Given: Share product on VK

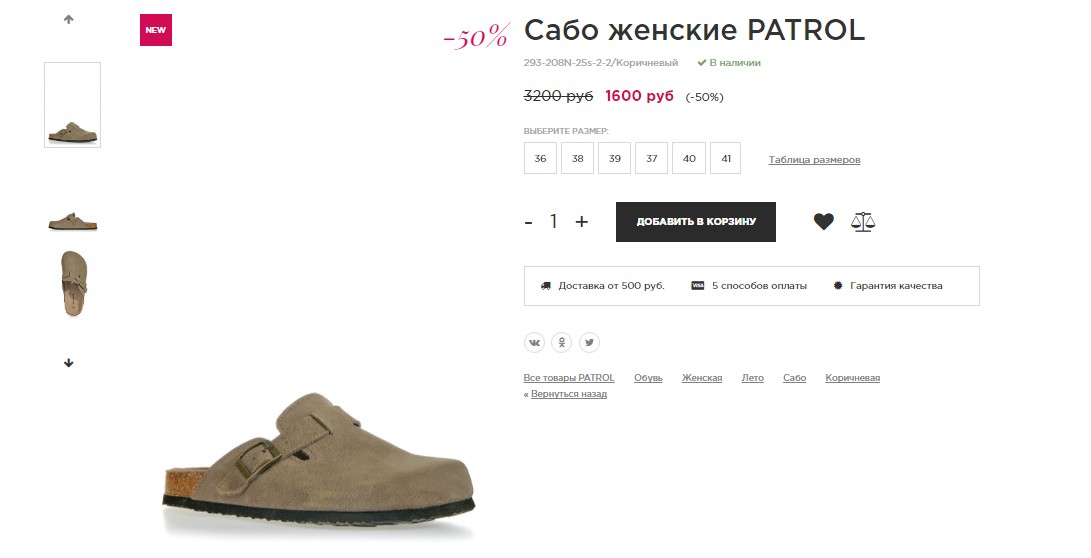Looking at the screenshot, I should 535,342.
